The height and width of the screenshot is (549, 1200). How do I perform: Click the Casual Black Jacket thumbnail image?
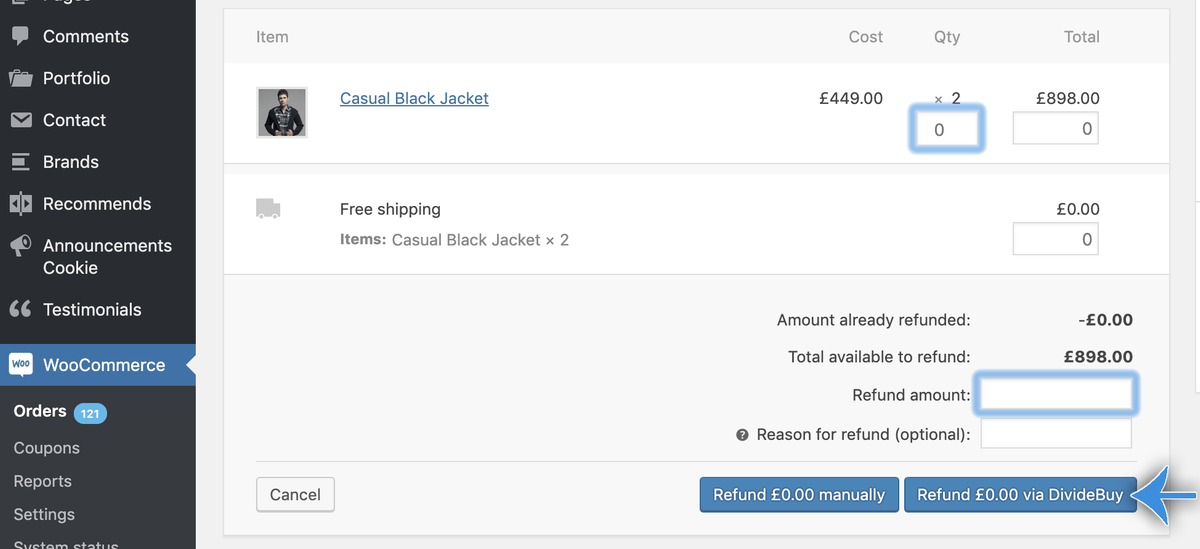(x=281, y=112)
